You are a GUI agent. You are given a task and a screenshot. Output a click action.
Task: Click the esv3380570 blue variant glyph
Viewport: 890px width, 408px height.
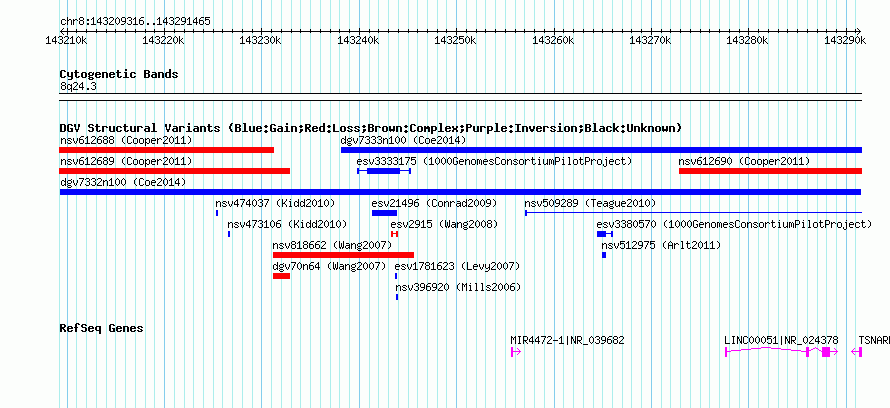tap(604, 234)
